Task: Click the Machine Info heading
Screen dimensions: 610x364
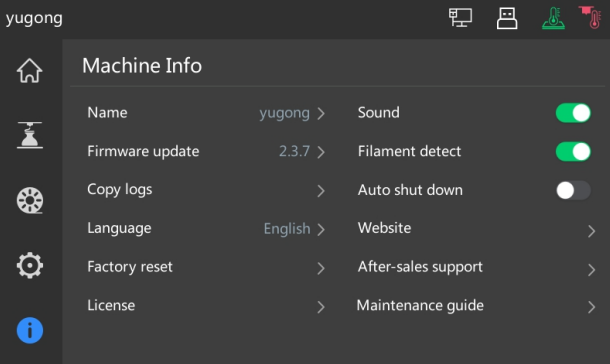Action: pyautogui.click(x=142, y=65)
